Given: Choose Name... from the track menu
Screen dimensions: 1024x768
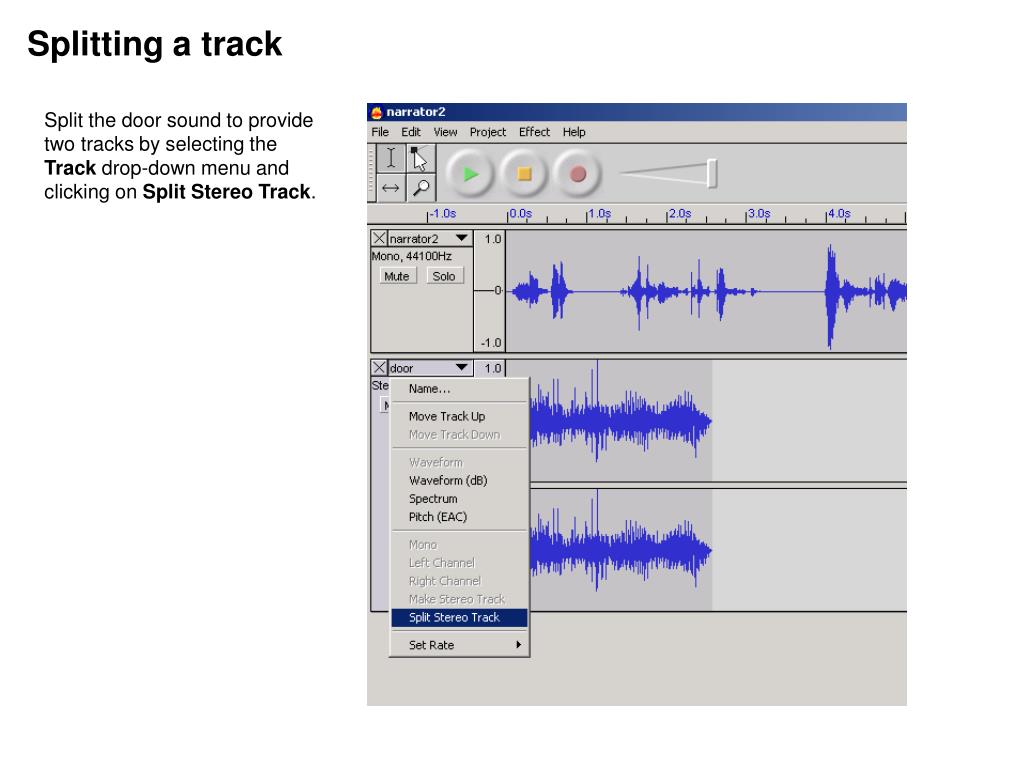Looking at the screenshot, I should pos(459,389).
